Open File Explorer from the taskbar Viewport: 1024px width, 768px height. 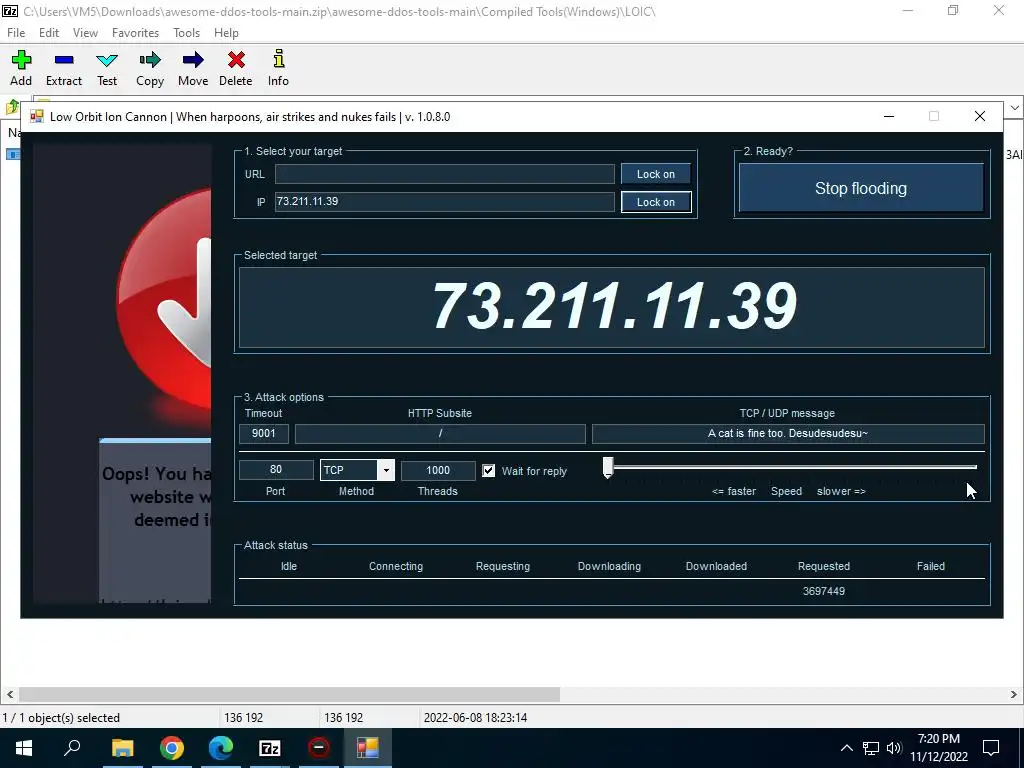click(122, 748)
